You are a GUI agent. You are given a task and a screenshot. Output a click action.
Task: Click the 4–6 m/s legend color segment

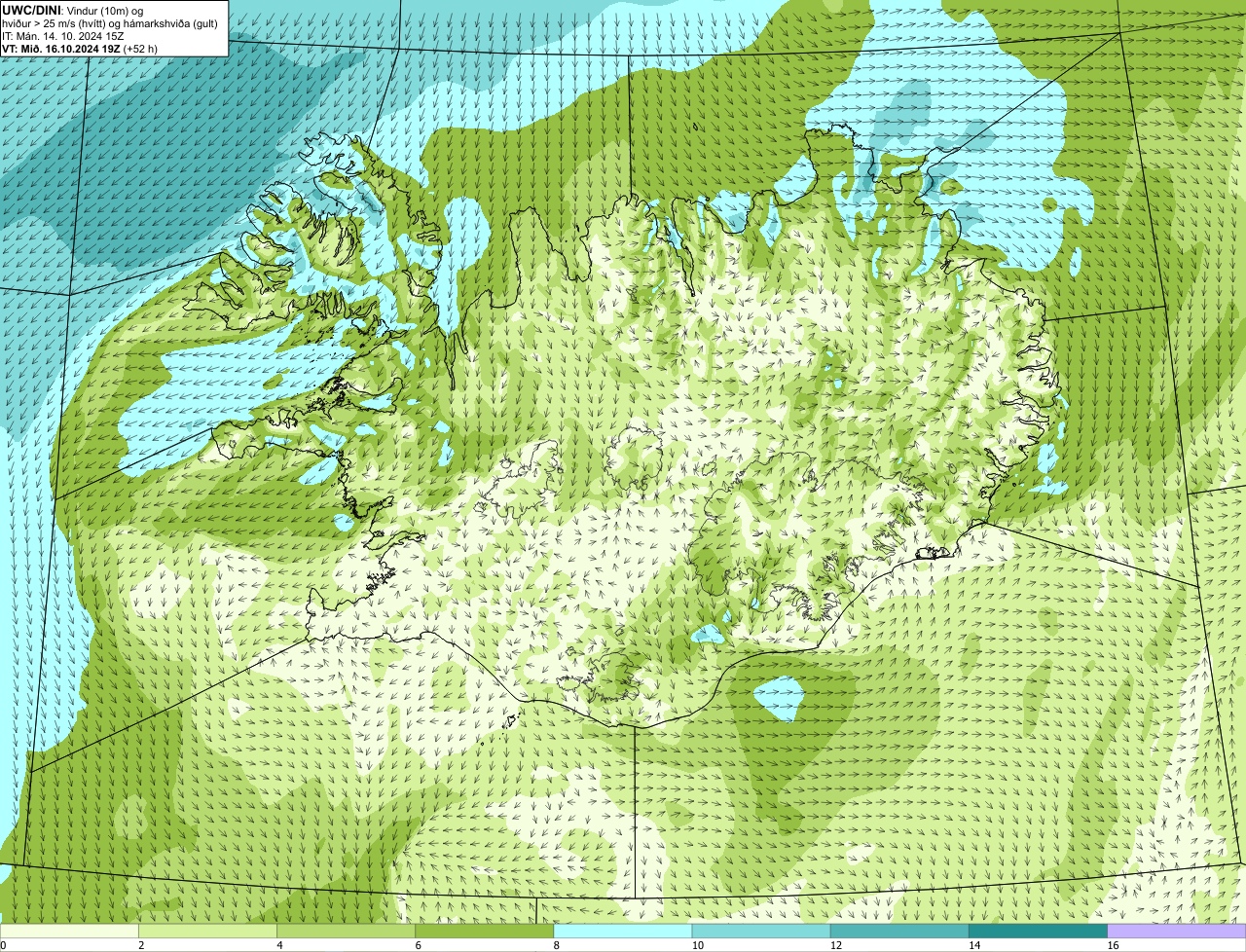346,932
